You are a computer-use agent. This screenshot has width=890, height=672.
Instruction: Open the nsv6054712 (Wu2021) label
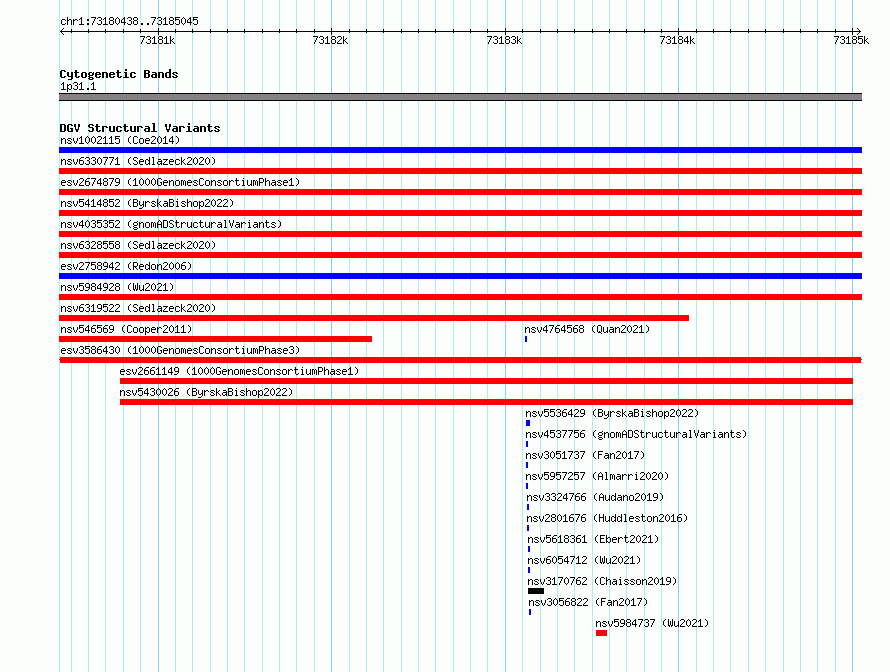click(x=584, y=560)
